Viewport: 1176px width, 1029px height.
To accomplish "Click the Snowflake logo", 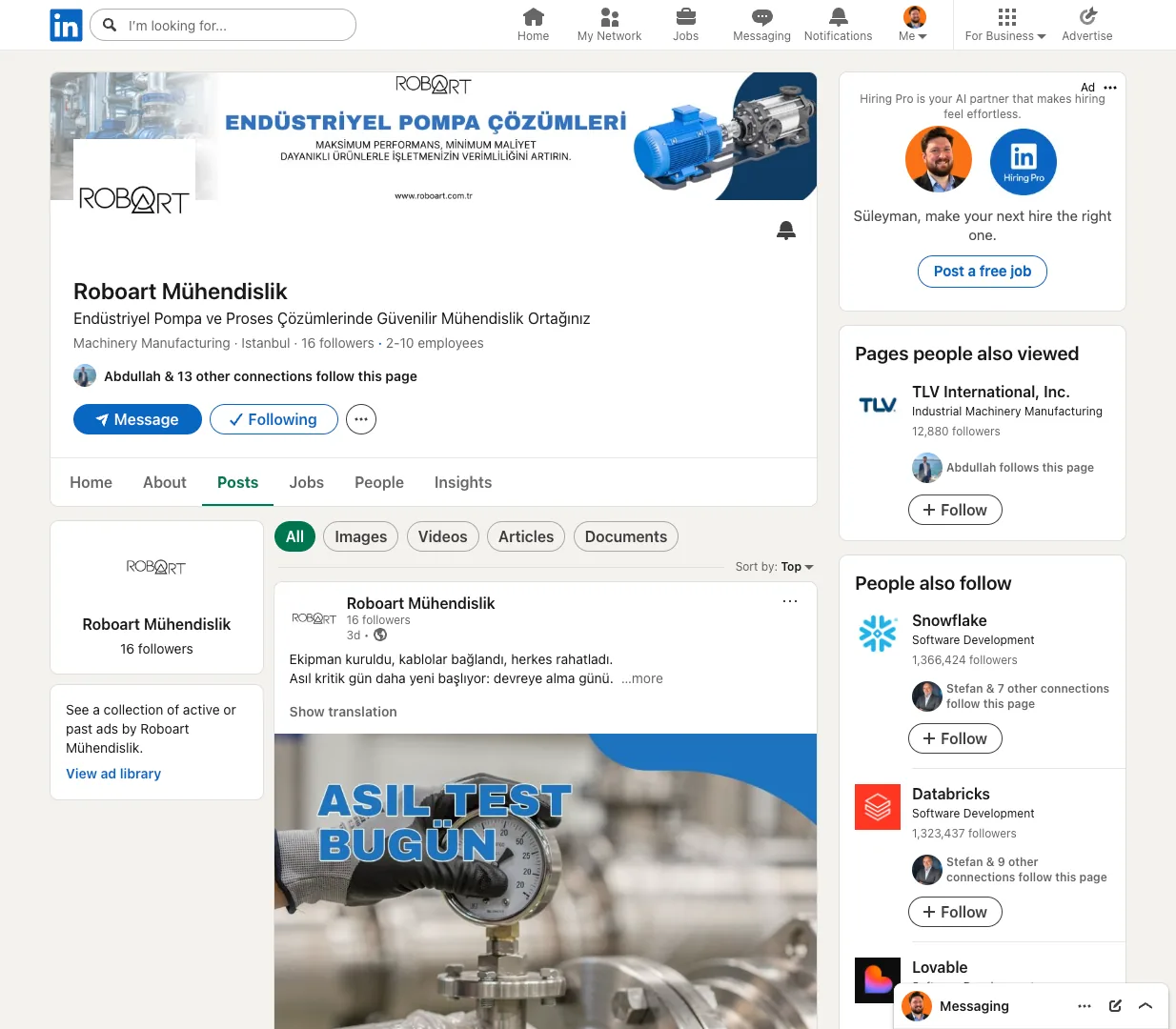I will 878,634.
